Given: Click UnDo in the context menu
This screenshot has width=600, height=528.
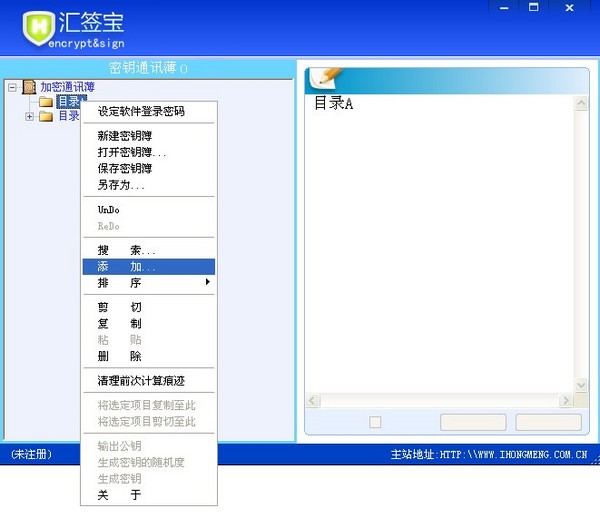Looking at the screenshot, I should [x=149, y=210].
